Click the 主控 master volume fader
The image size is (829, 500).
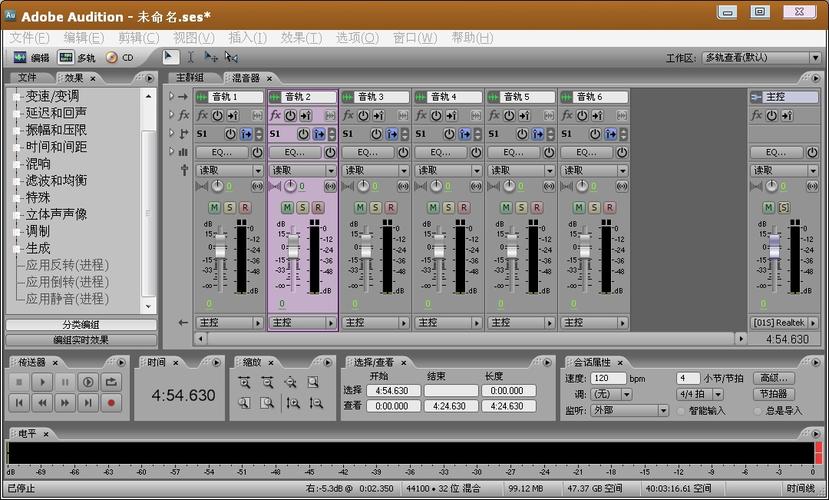pyautogui.click(x=775, y=247)
